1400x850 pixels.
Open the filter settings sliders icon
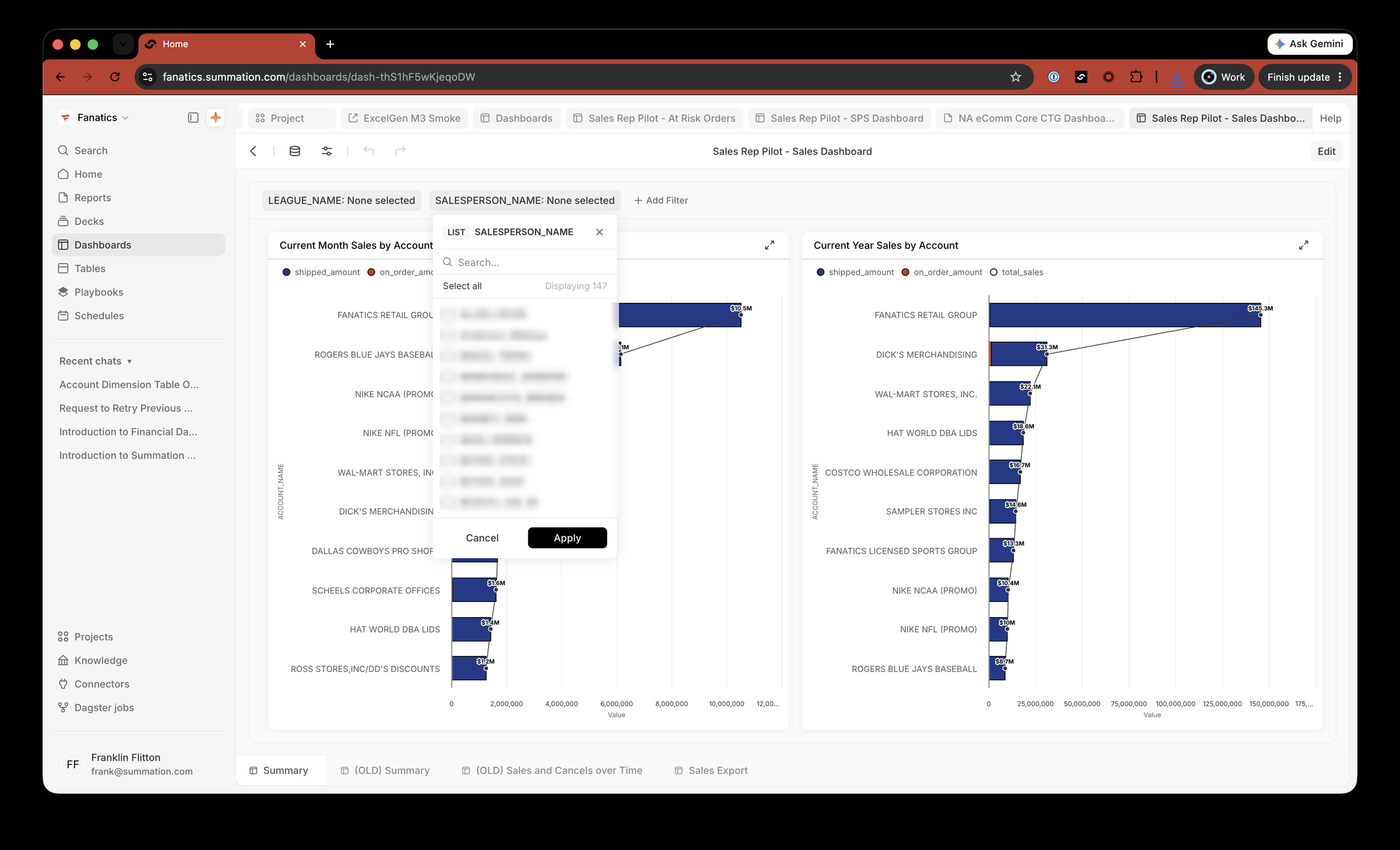tap(326, 151)
